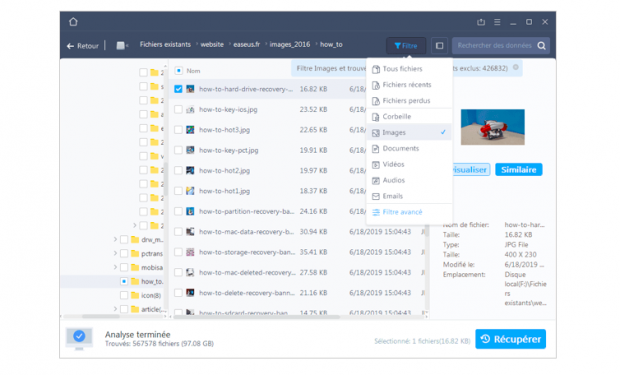Click the Similaire button
Image resolution: width=620 pixels, height=375 pixels.
pyautogui.click(x=518, y=170)
